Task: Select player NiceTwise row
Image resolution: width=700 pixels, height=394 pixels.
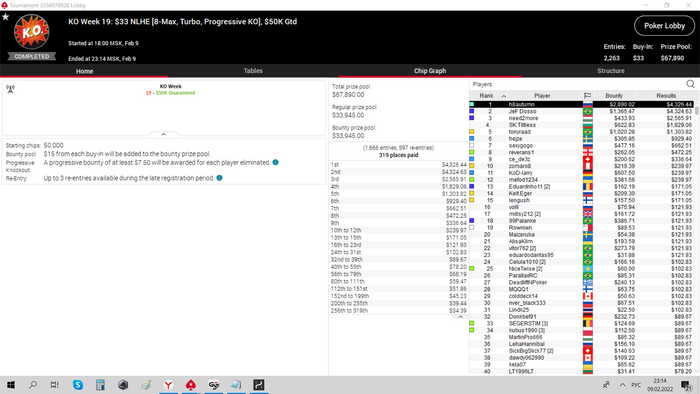Action: pyautogui.click(x=582, y=269)
